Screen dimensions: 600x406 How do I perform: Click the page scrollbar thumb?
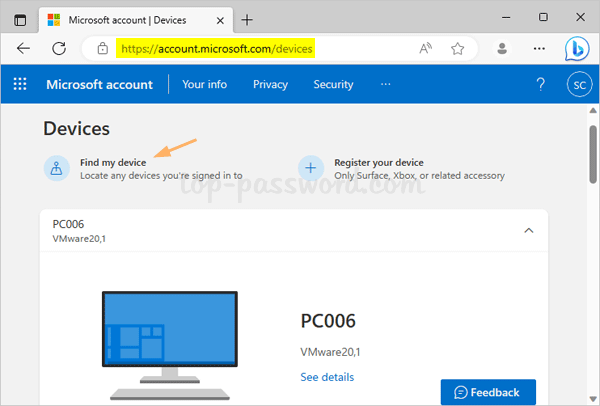tap(593, 155)
